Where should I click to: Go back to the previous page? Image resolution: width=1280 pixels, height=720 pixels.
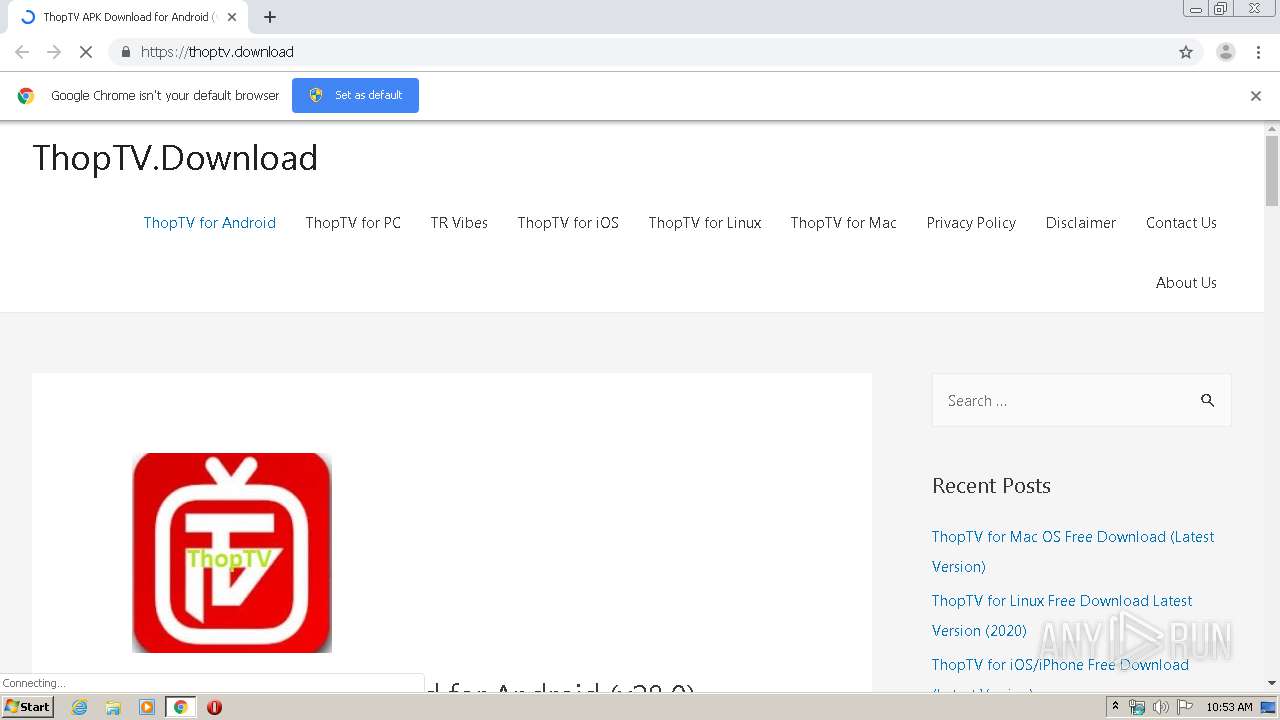pos(22,52)
